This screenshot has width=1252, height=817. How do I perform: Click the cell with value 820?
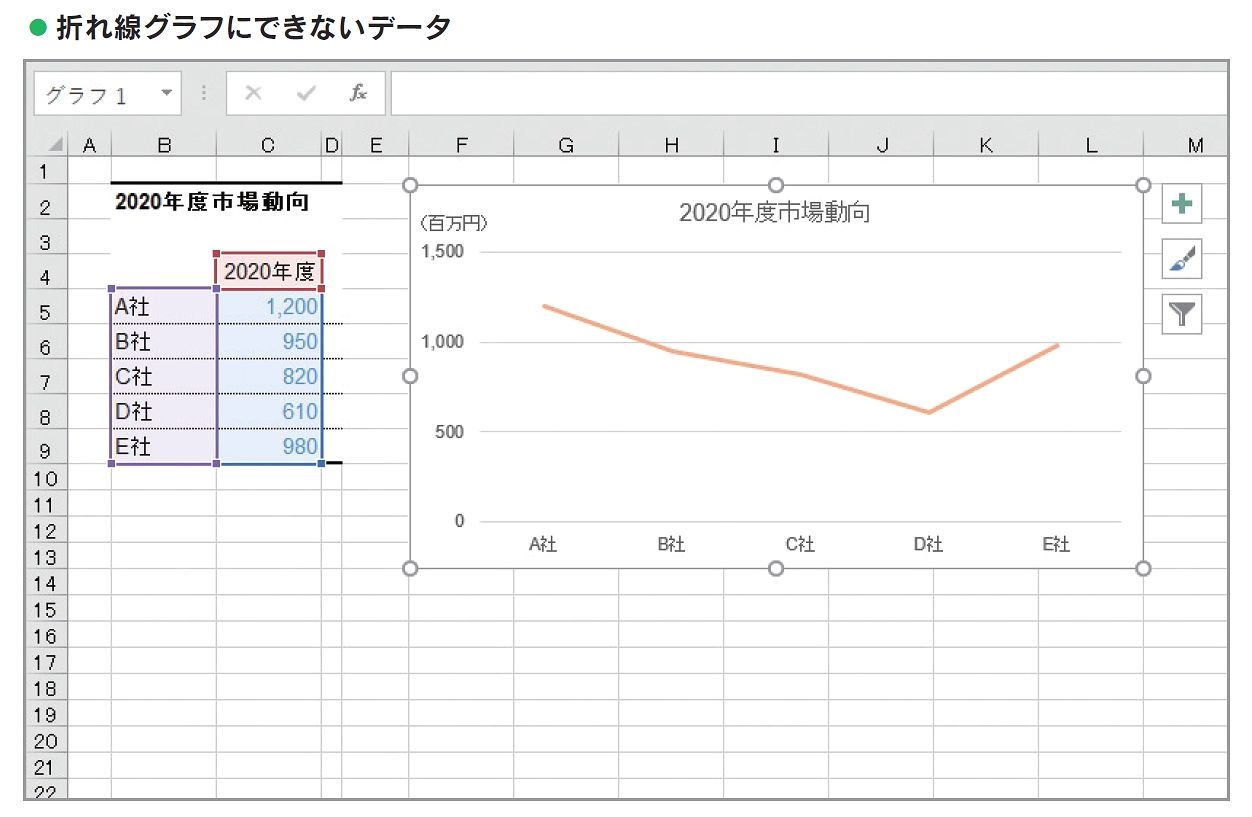click(269, 376)
